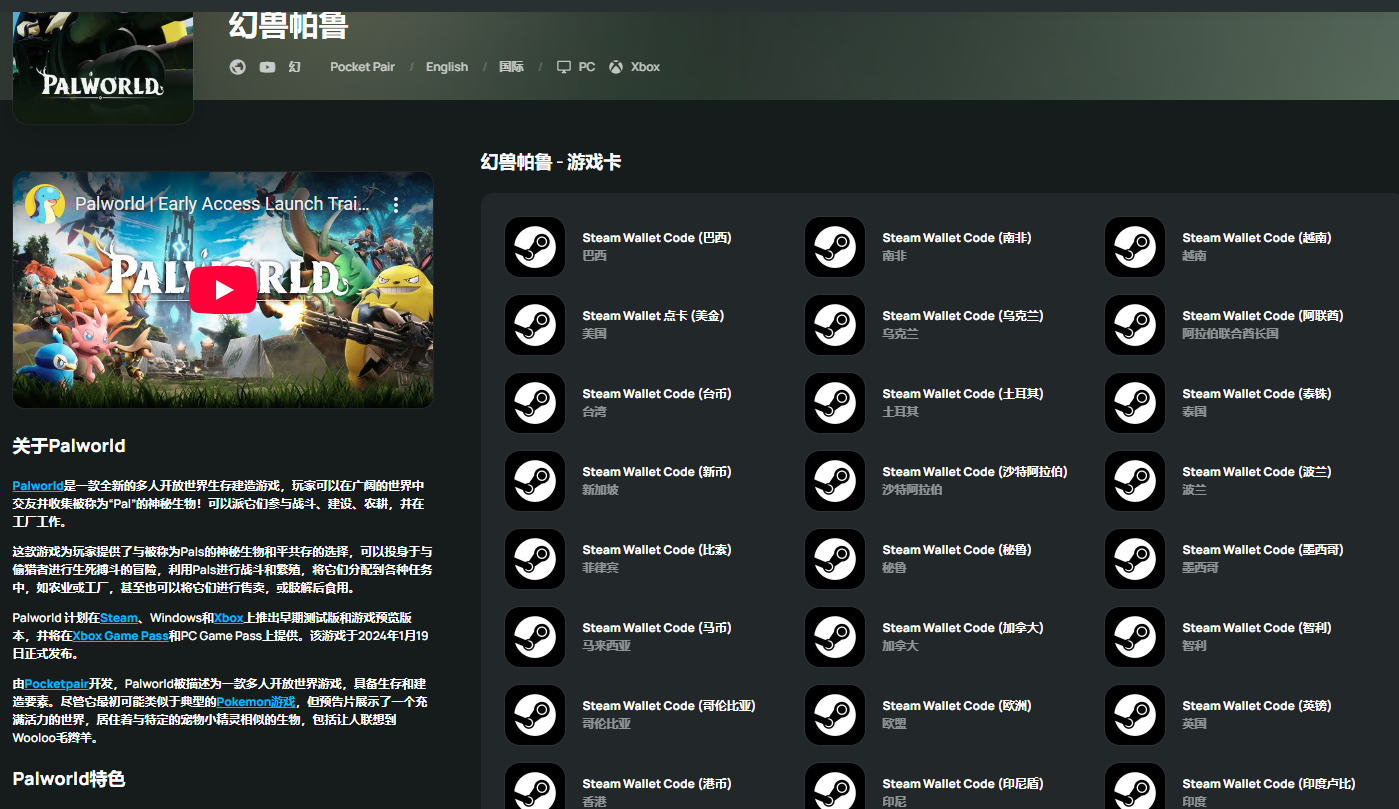This screenshot has height=809, width=1399.
Task: Open the YouTube icon link in header
Action: point(267,67)
